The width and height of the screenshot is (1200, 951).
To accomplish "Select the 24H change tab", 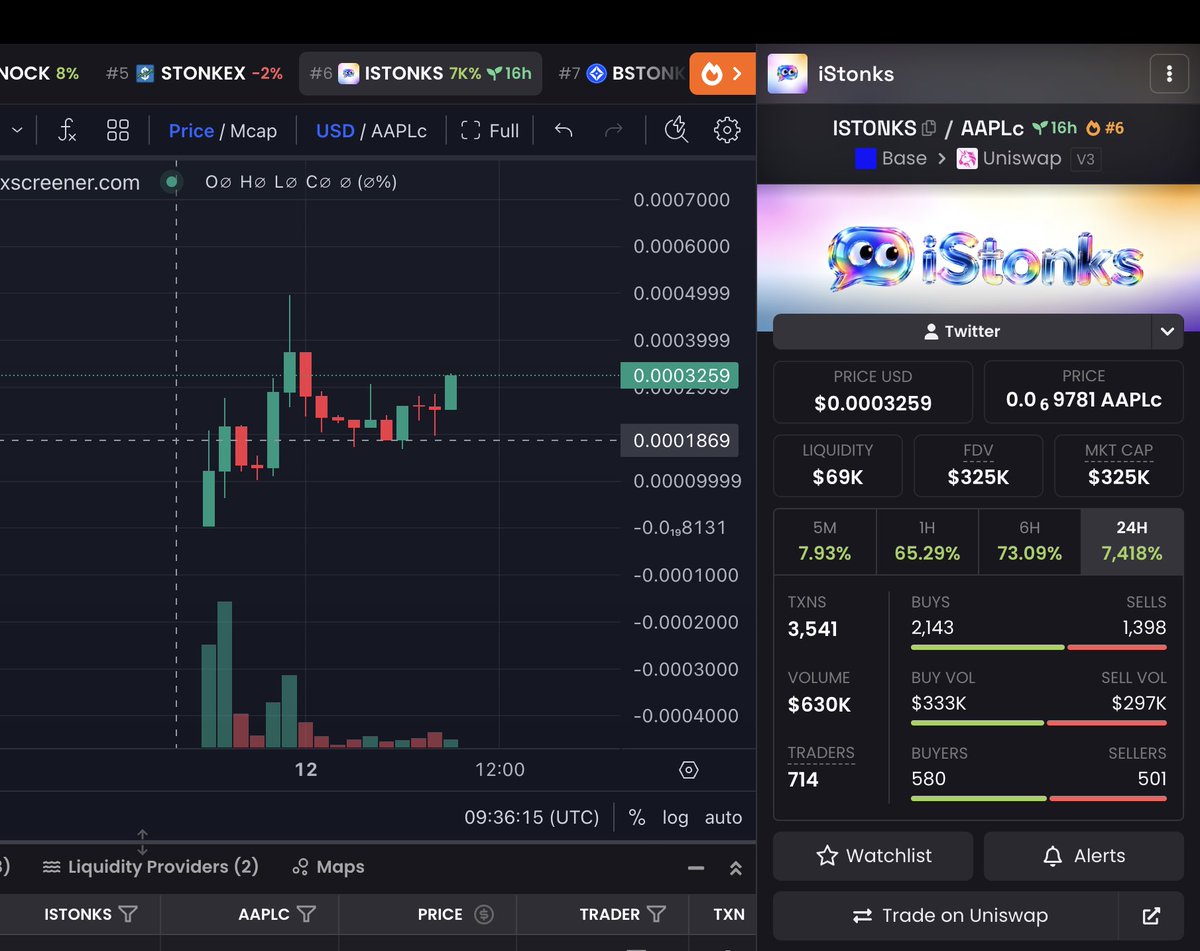I will (x=1132, y=541).
